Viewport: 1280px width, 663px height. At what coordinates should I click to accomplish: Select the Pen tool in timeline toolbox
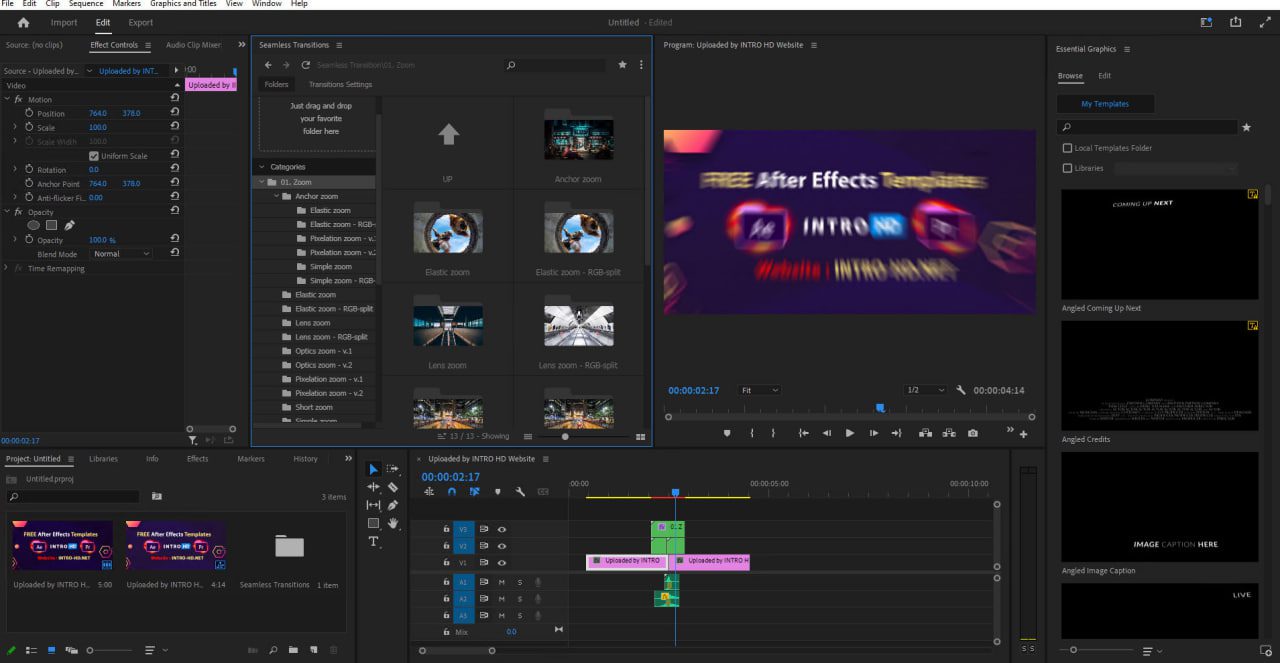click(393, 505)
